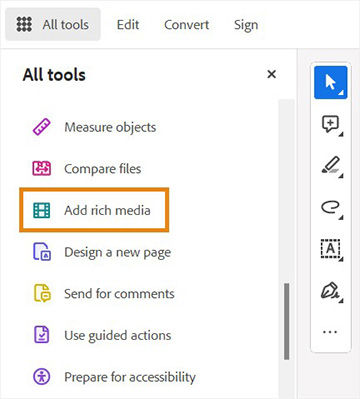
Task: Select the freehand draw loop tool
Action: coord(330,208)
